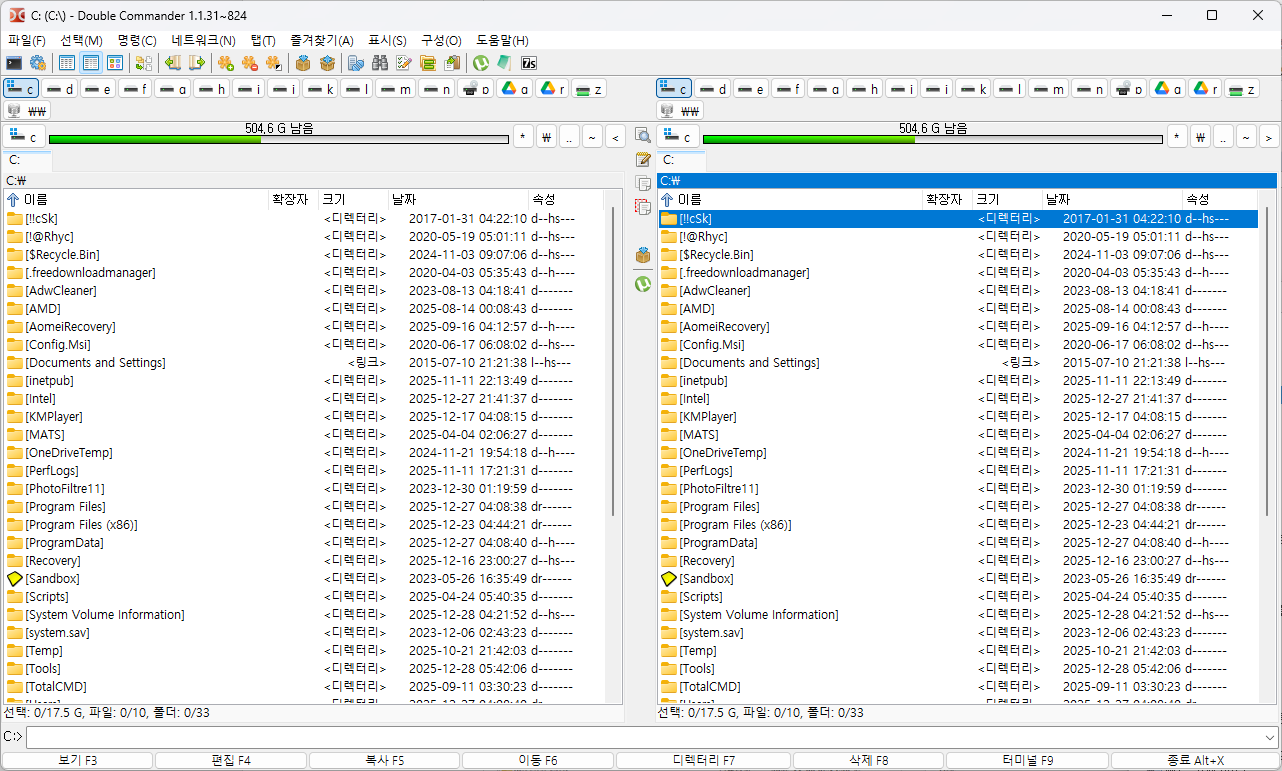Click the right panel free space bar
1282x771 pixels.
tap(933, 139)
